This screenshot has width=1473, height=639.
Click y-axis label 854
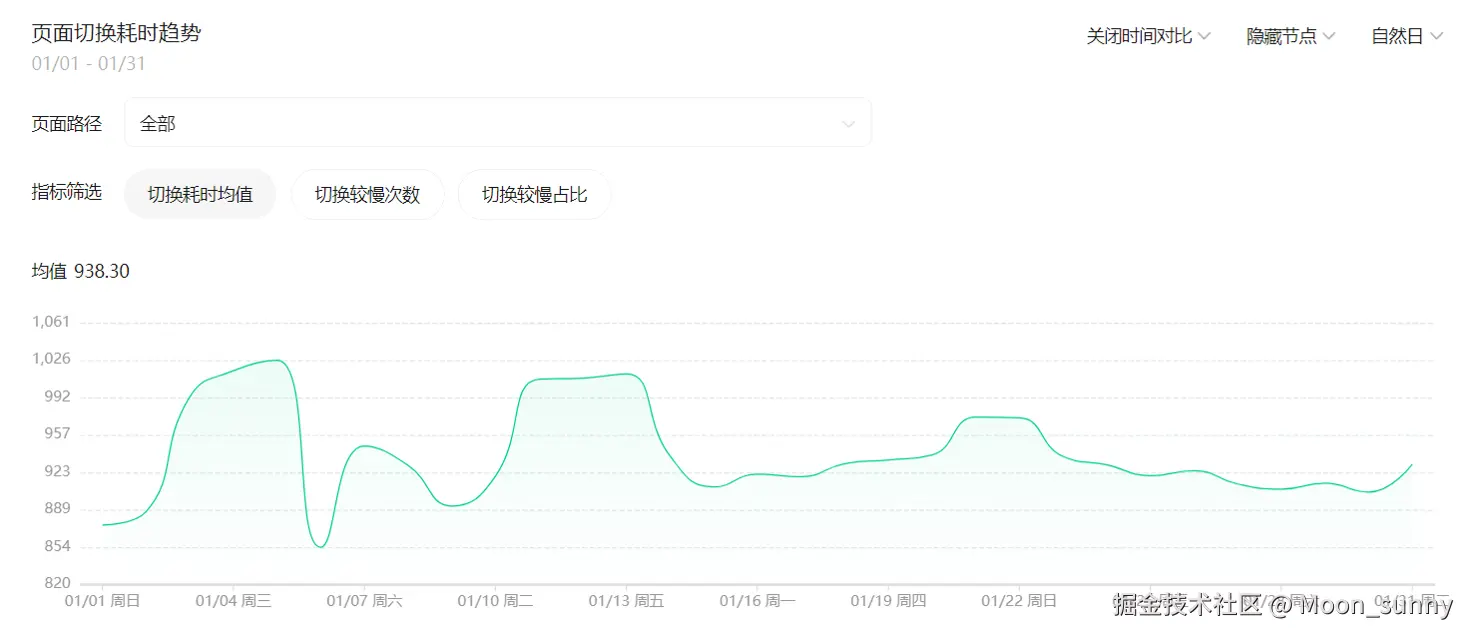click(57, 547)
